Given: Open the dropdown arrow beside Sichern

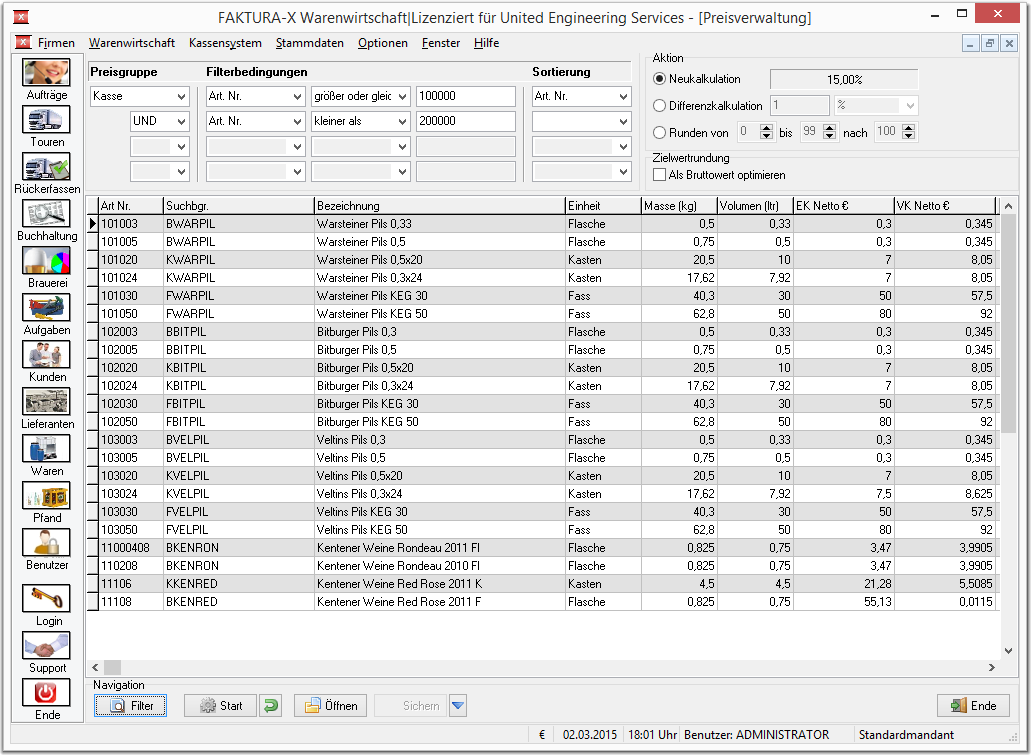Looking at the screenshot, I should pos(458,706).
